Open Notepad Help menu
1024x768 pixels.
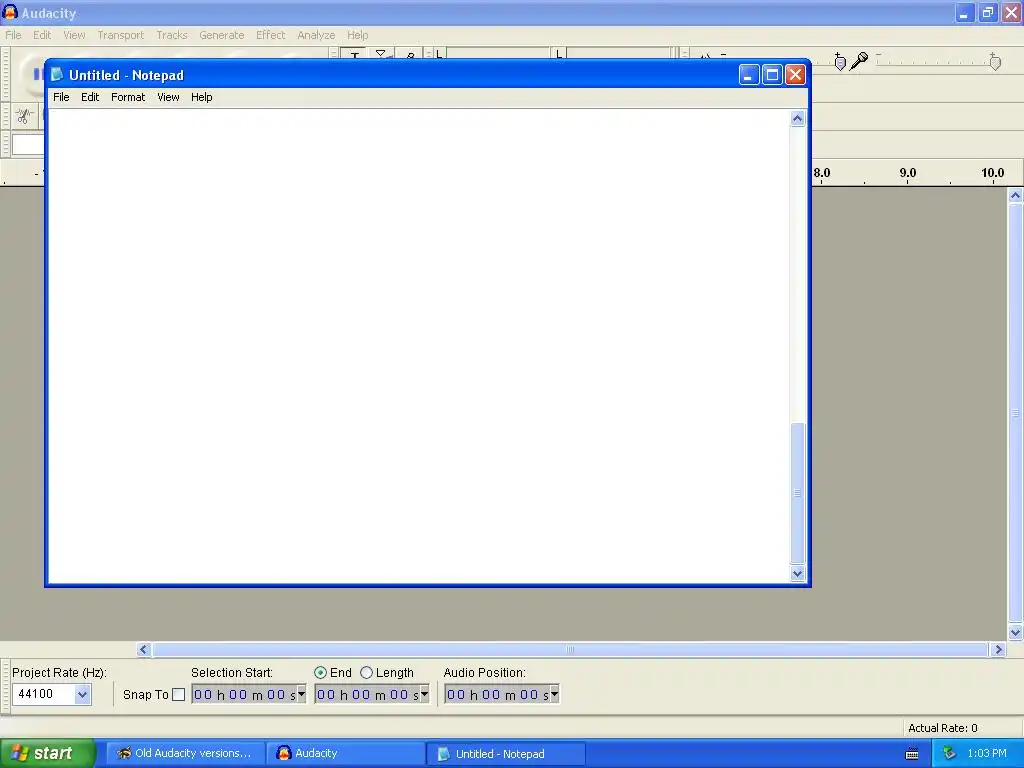click(x=201, y=97)
